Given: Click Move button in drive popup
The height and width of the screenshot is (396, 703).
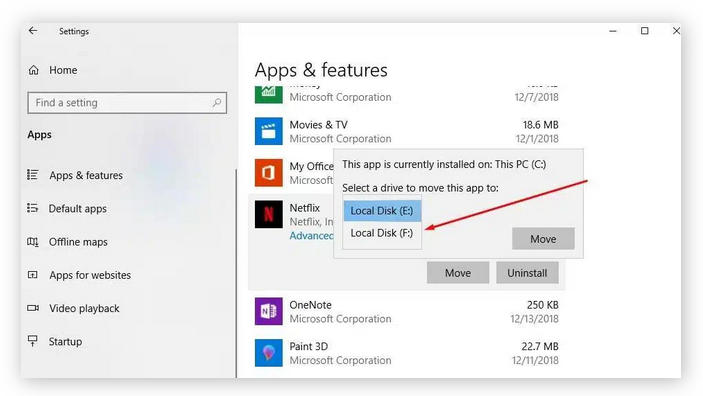Looking at the screenshot, I should (x=543, y=239).
